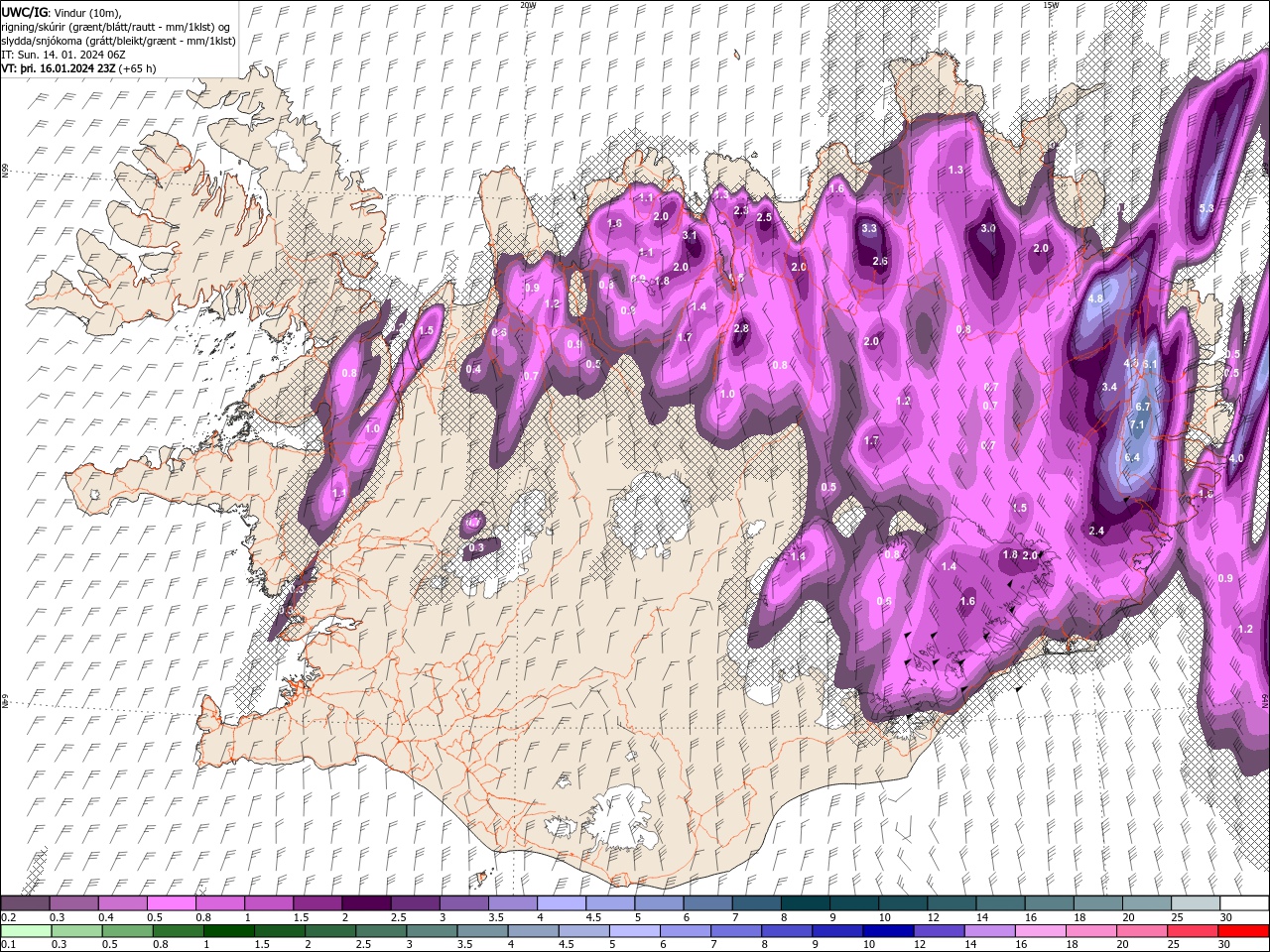
Task: Click the 'Vindur (10m)' header text
Action: point(87,12)
